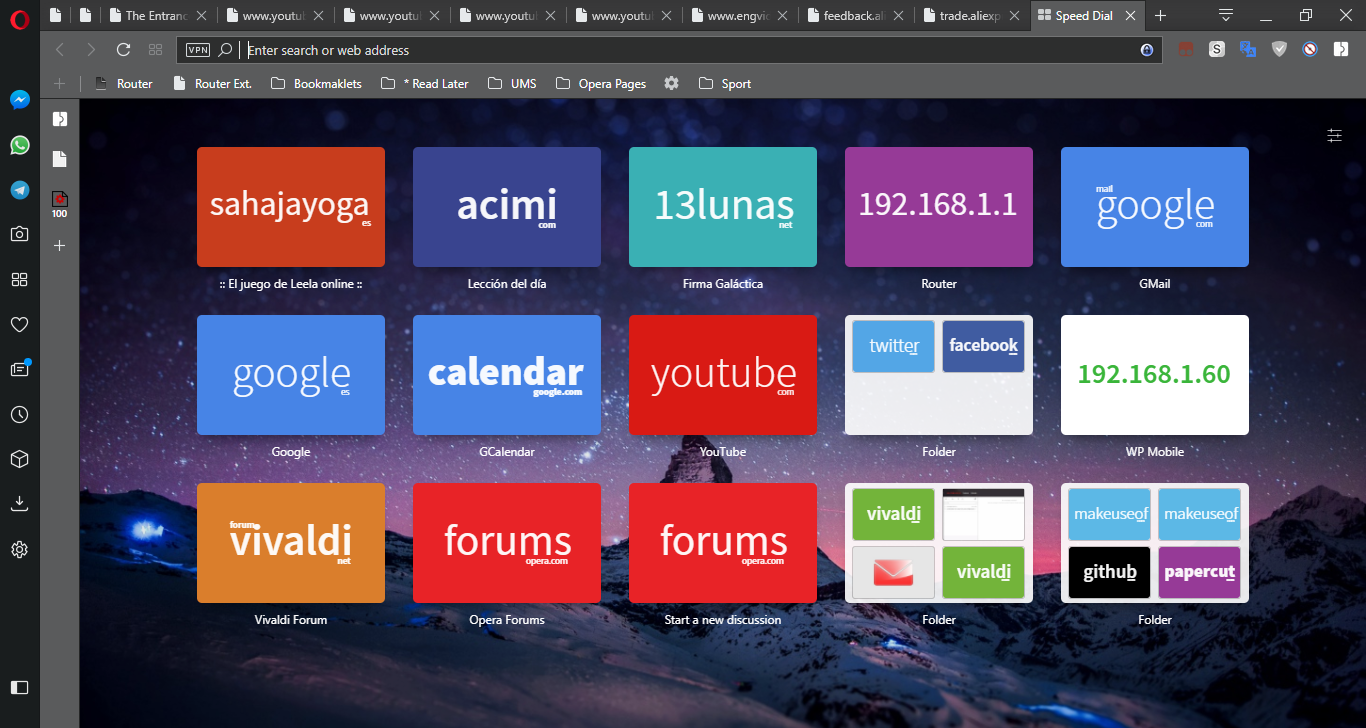Toggle the sidebar panel at bottom-left corner icon
This screenshot has height=728, width=1366.
click(19, 687)
